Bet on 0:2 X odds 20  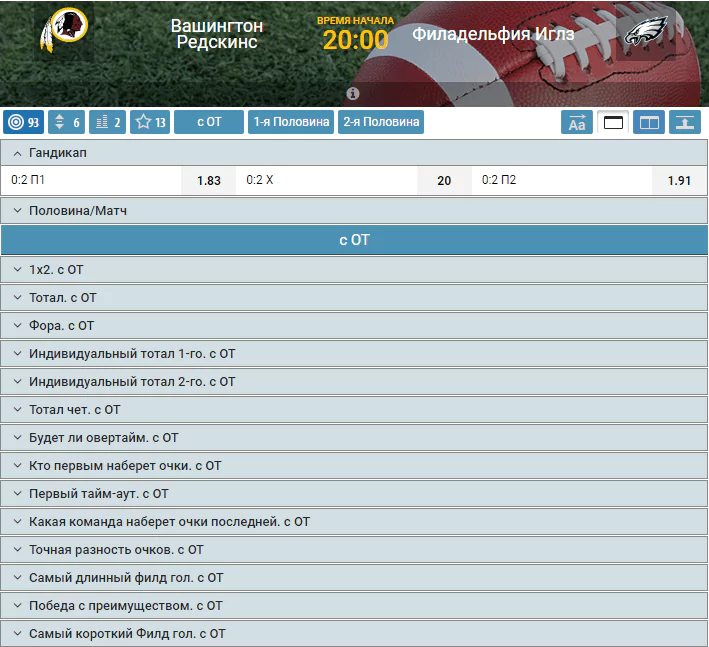pyautogui.click(x=444, y=180)
